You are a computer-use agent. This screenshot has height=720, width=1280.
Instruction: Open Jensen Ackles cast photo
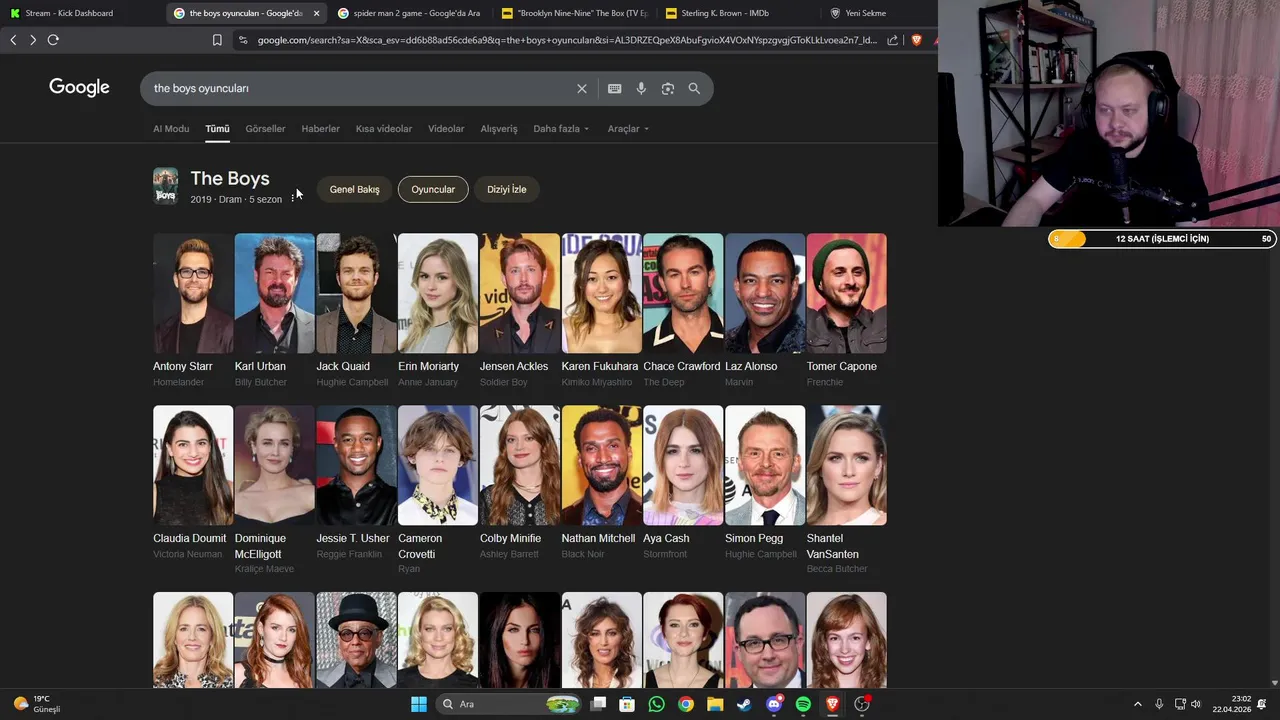tap(520, 293)
